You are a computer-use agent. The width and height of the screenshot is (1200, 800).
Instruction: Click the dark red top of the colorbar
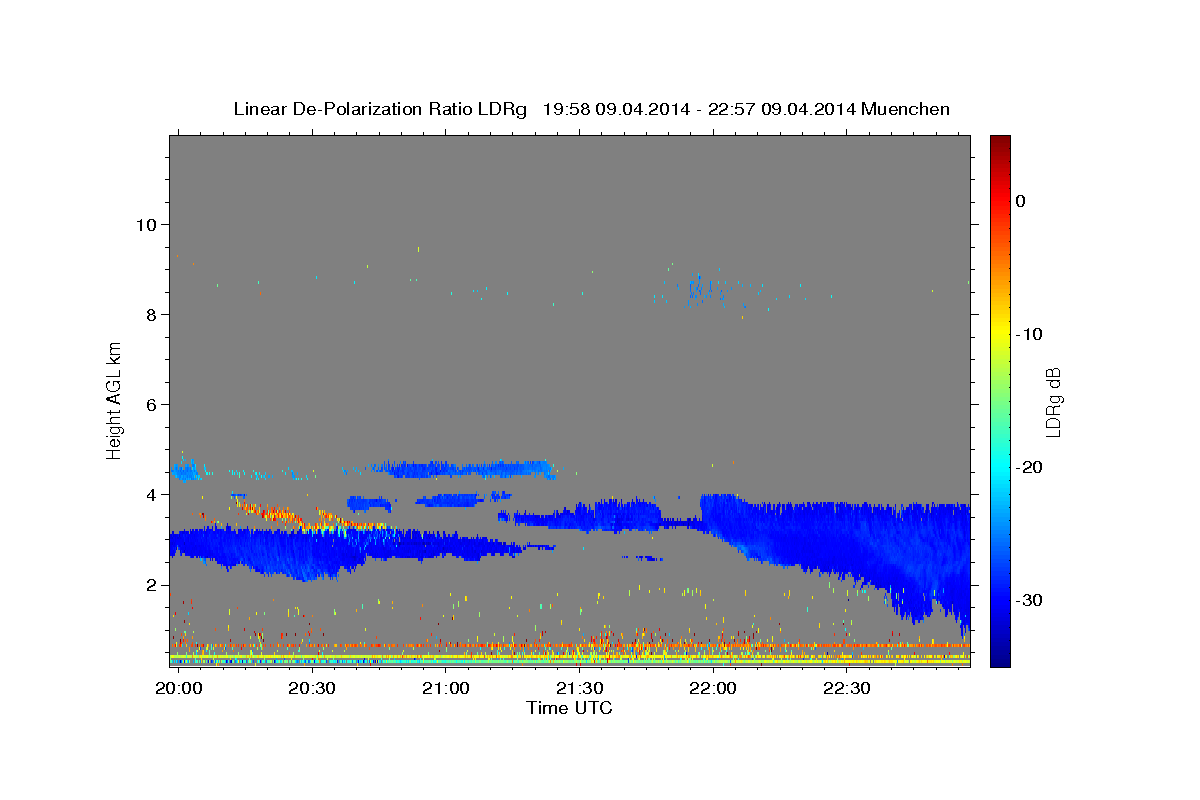(x=1000, y=143)
